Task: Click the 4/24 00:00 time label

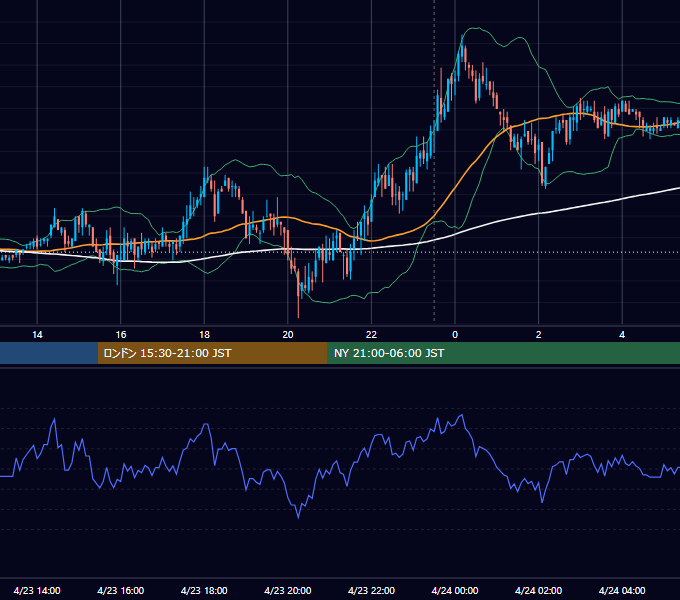Action: tap(455, 590)
